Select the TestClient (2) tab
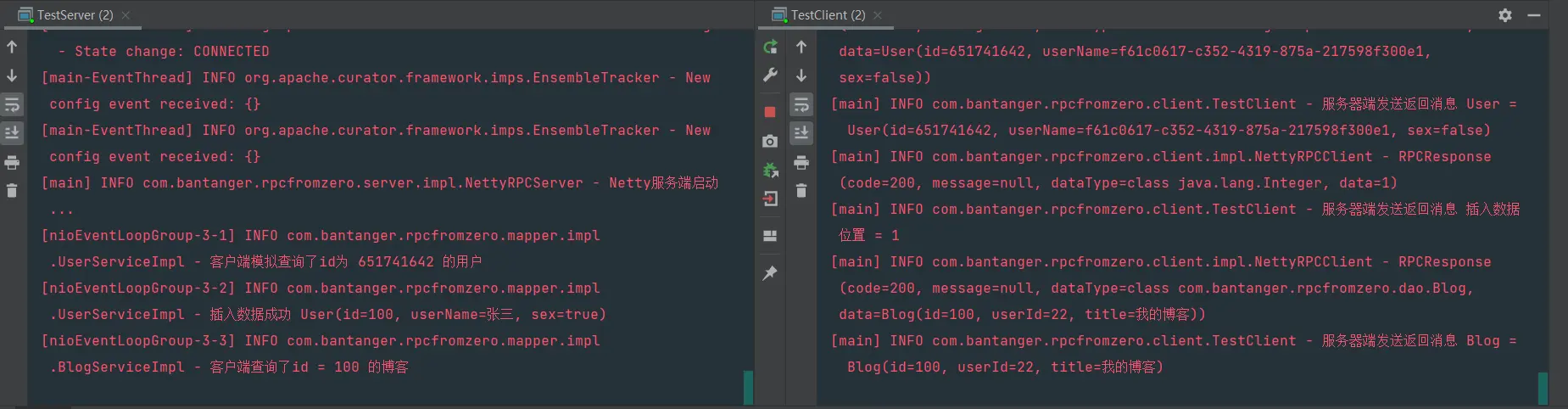 point(828,15)
